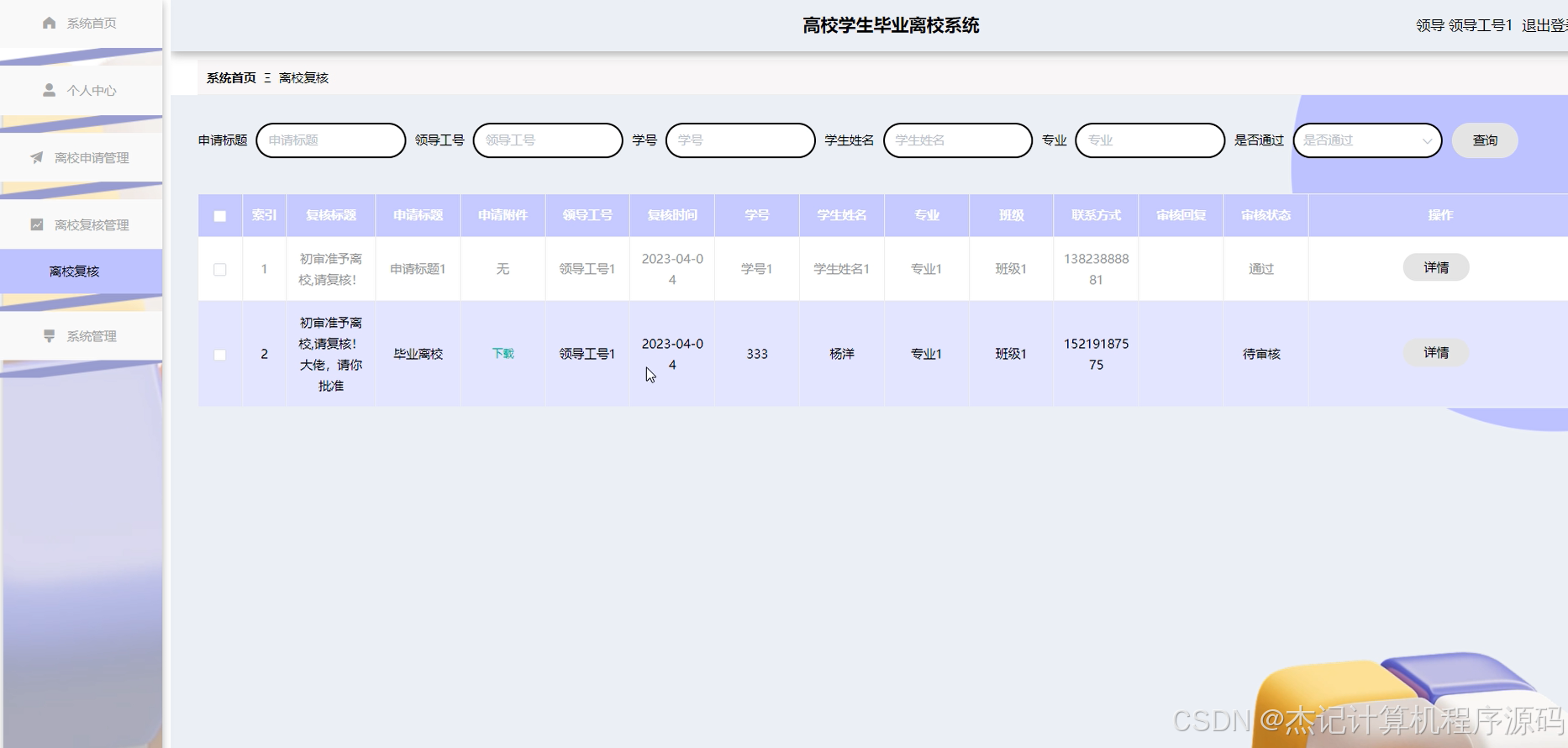Click 离校复核 in the breadcrumb

coord(303,77)
